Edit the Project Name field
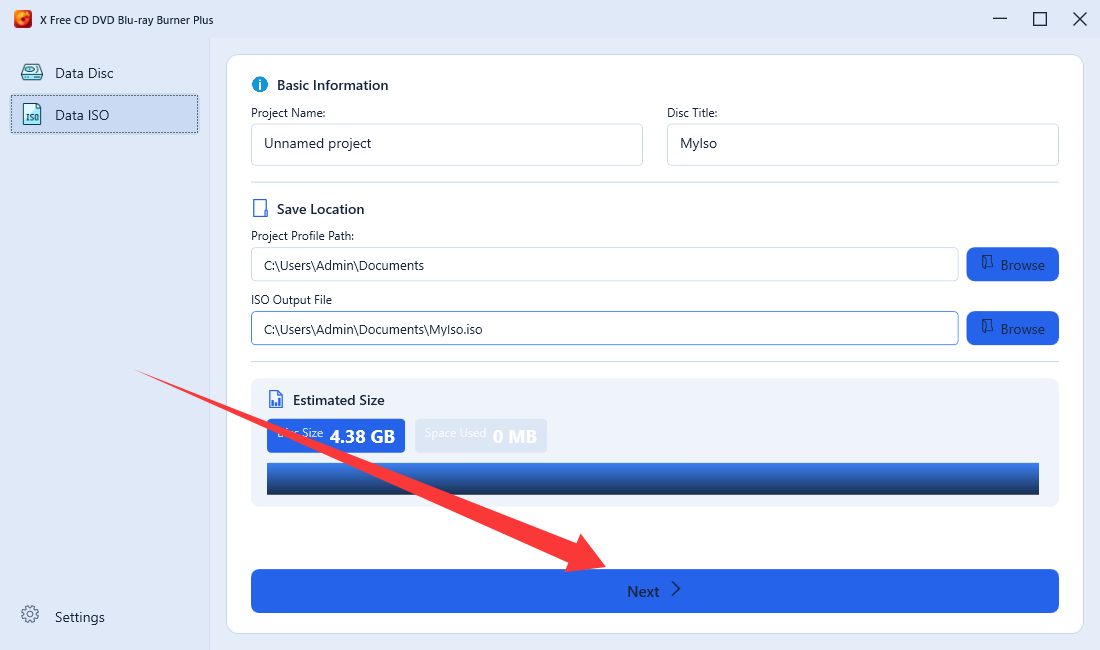 click(447, 144)
